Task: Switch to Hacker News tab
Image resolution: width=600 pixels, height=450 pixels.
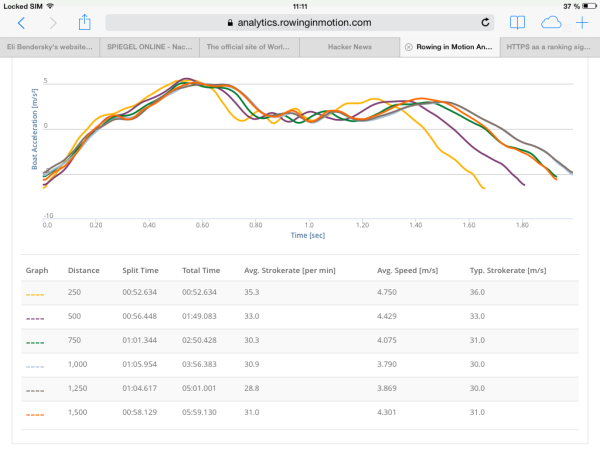Action: click(350, 47)
